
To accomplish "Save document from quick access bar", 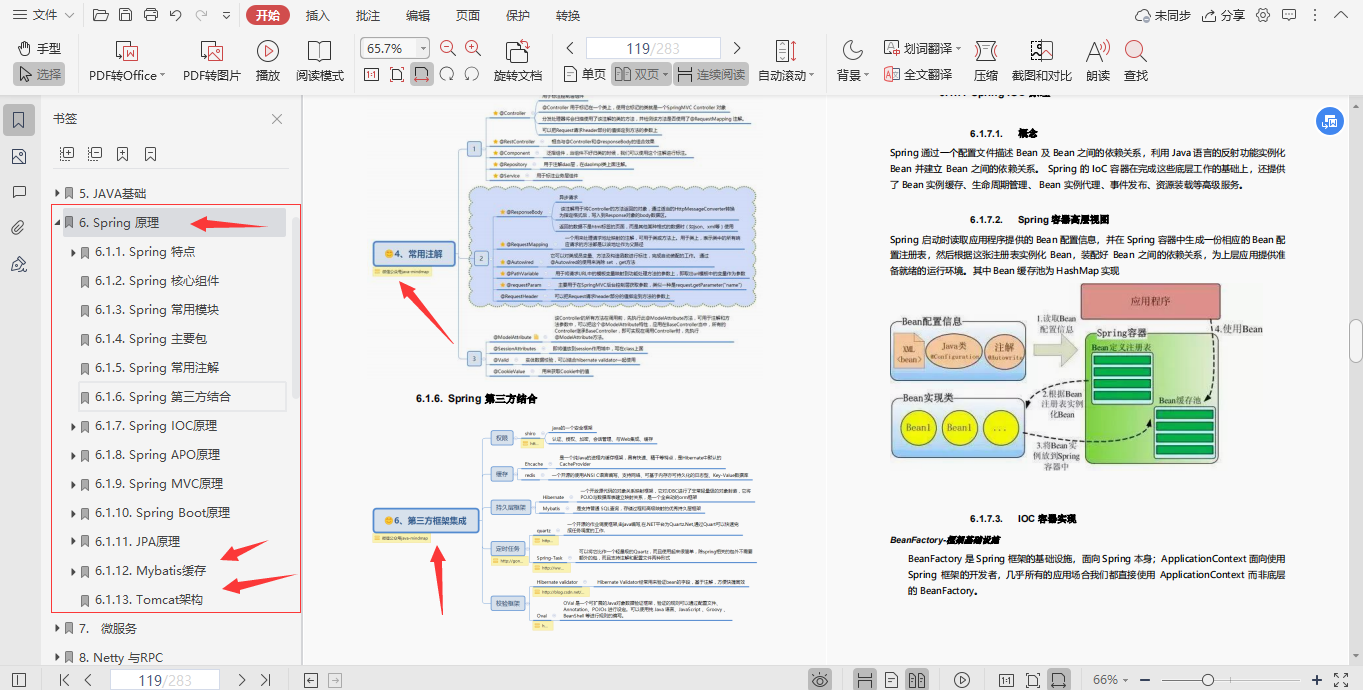I will pyautogui.click(x=125, y=15).
